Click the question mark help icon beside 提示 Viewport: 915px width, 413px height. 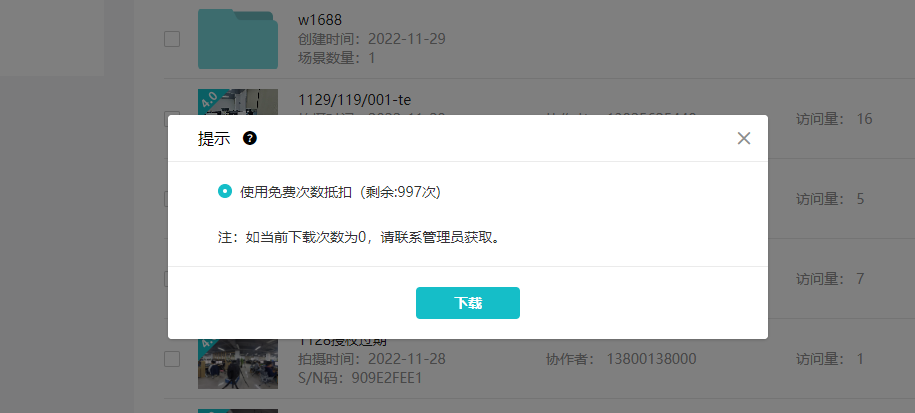click(x=250, y=138)
